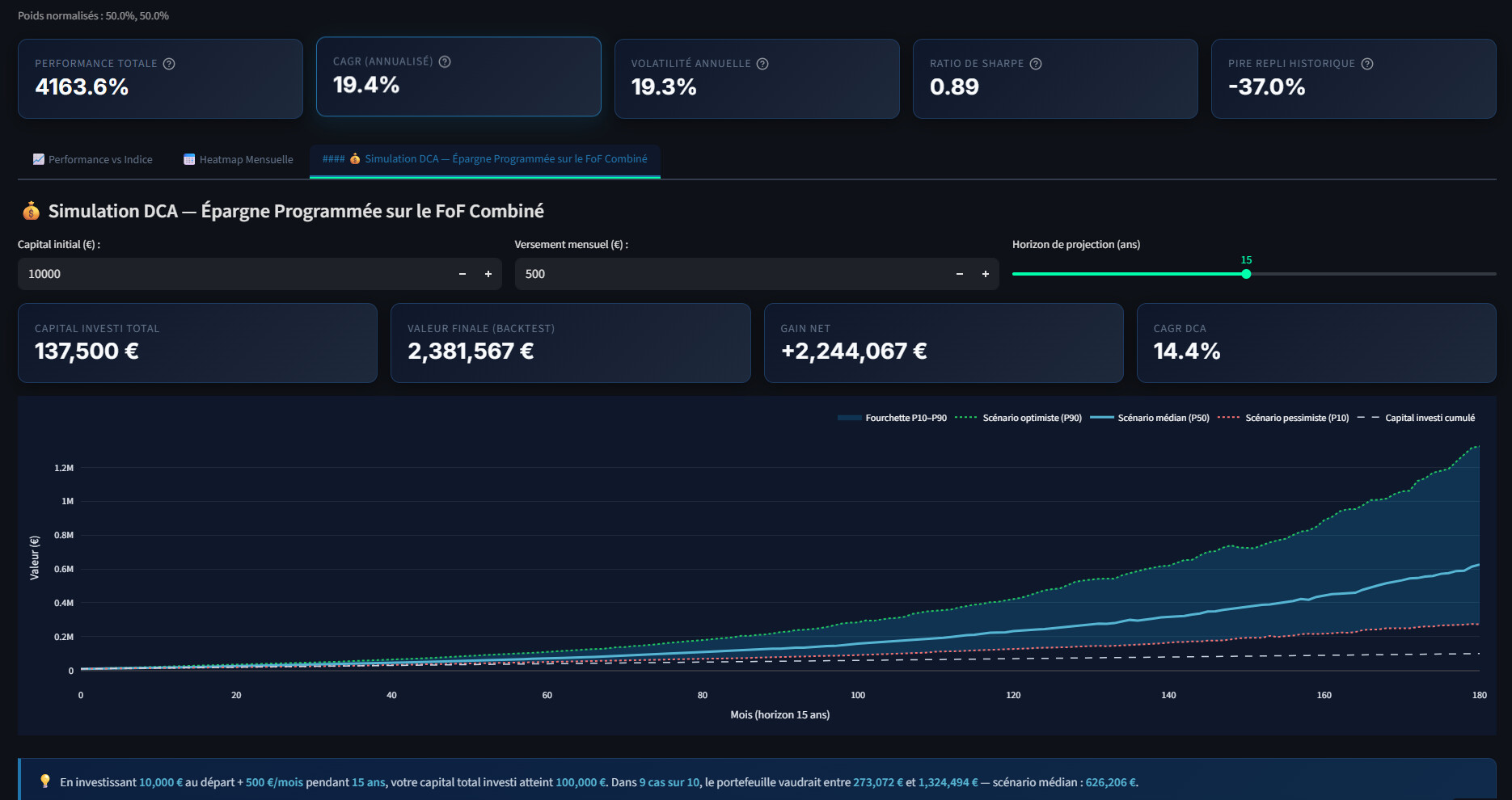Click the Capital initial input field
The width and height of the screenshot is (1512, 800).
[234, 274]
